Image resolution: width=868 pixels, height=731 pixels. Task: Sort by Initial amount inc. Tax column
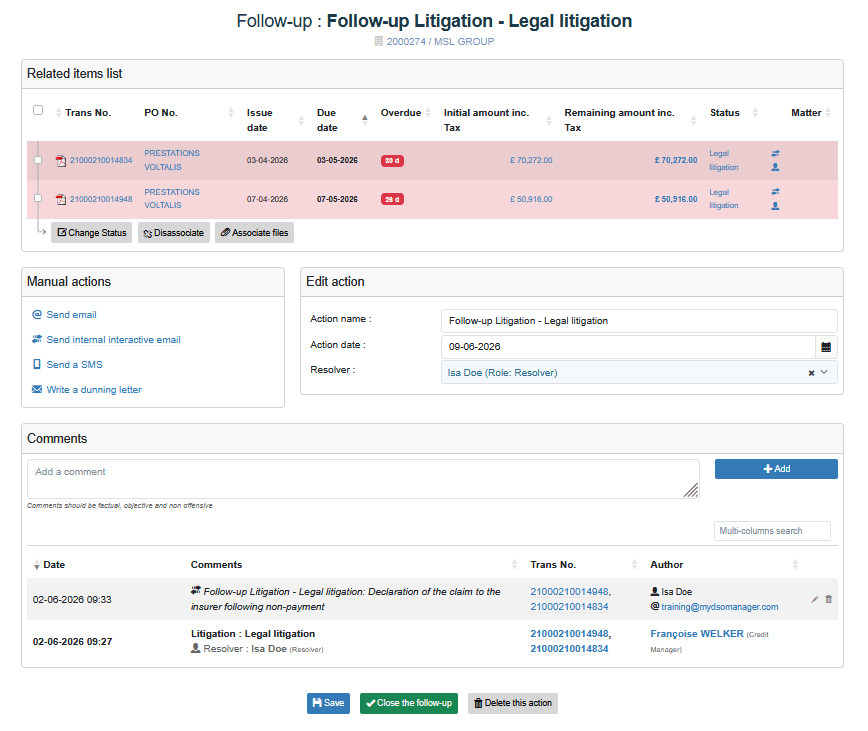click(549, 120)
